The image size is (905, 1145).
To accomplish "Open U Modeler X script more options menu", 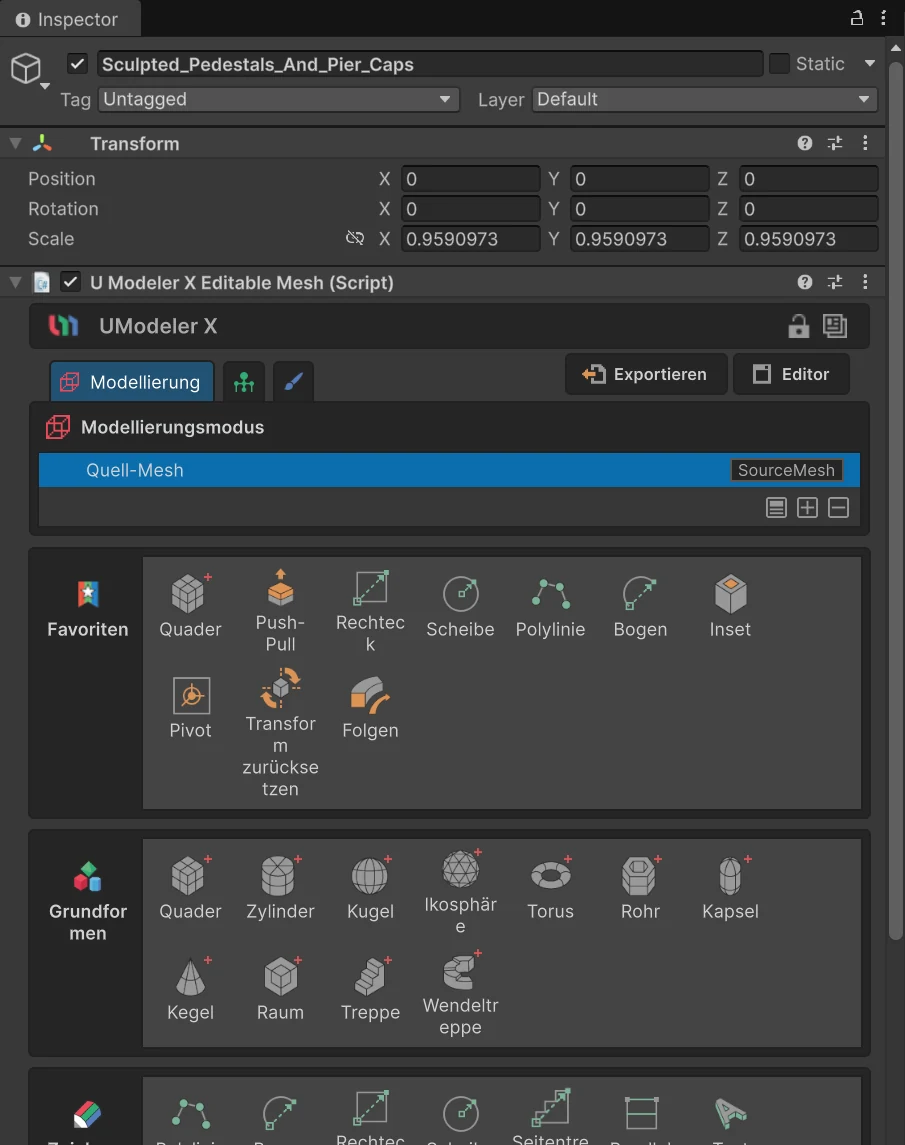I will [x=866, y=282].
